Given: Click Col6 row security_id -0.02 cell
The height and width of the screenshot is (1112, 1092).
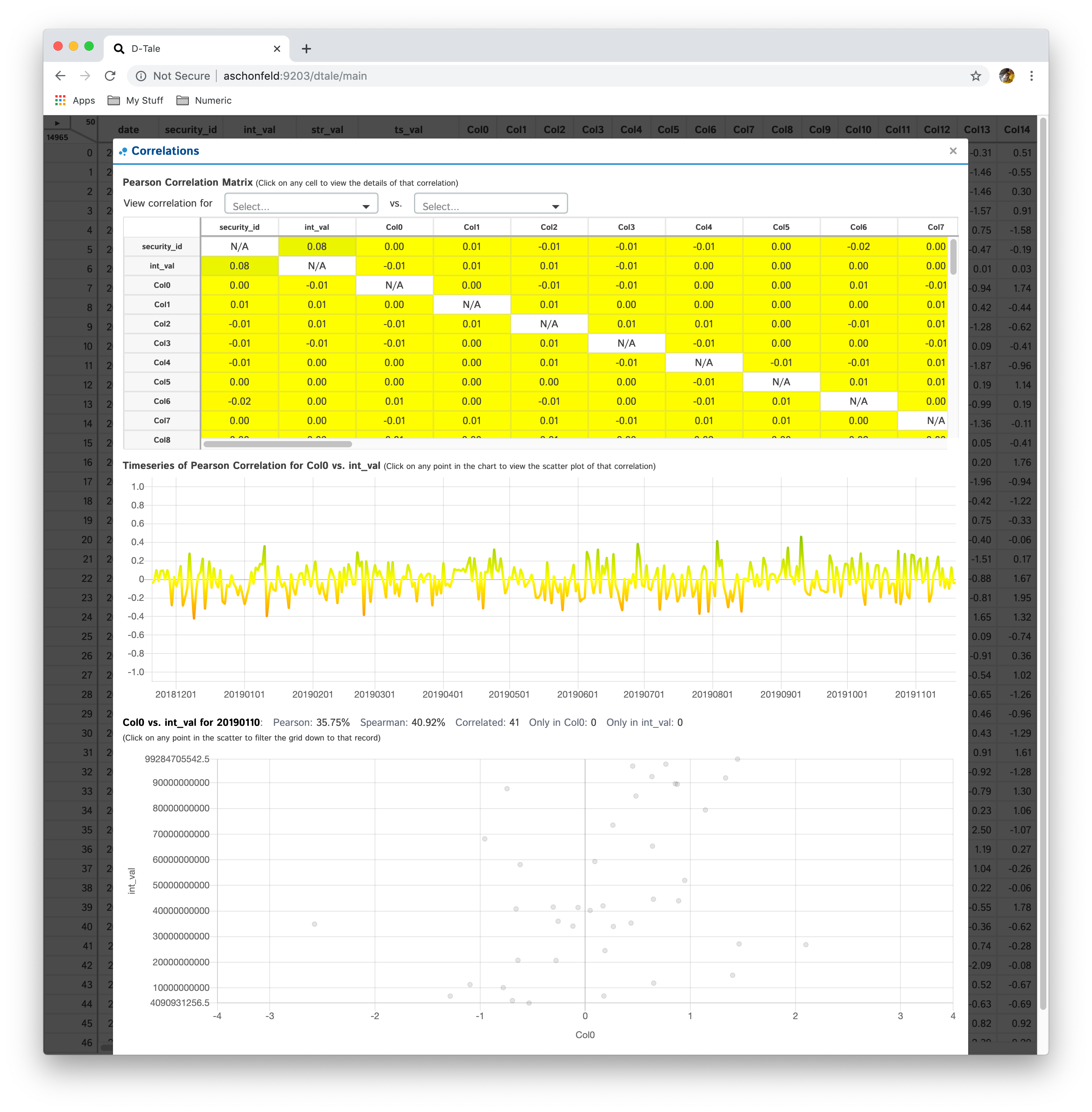Looking at the screenshot, I should click(x=239, y=402).
